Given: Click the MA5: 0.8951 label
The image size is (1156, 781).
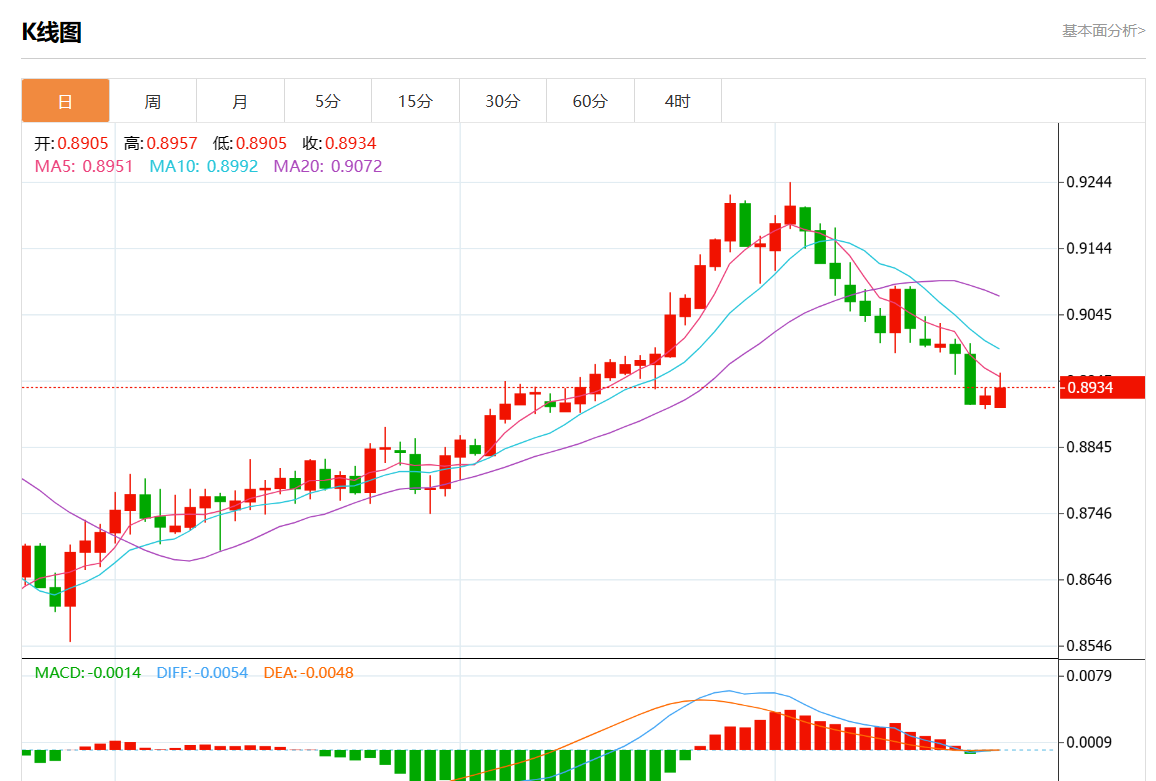Looking at the screenshot, I should click(84, 167).
